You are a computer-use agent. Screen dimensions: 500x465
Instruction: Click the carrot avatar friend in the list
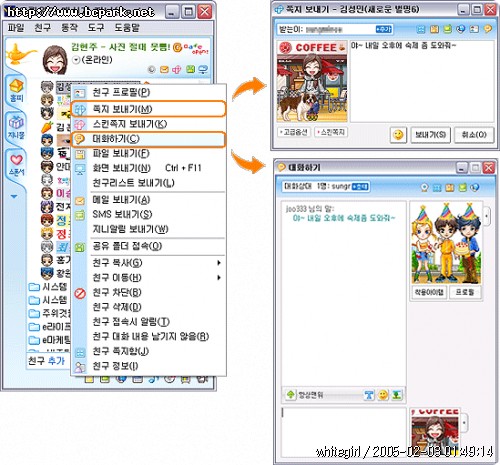click(47, 127)
